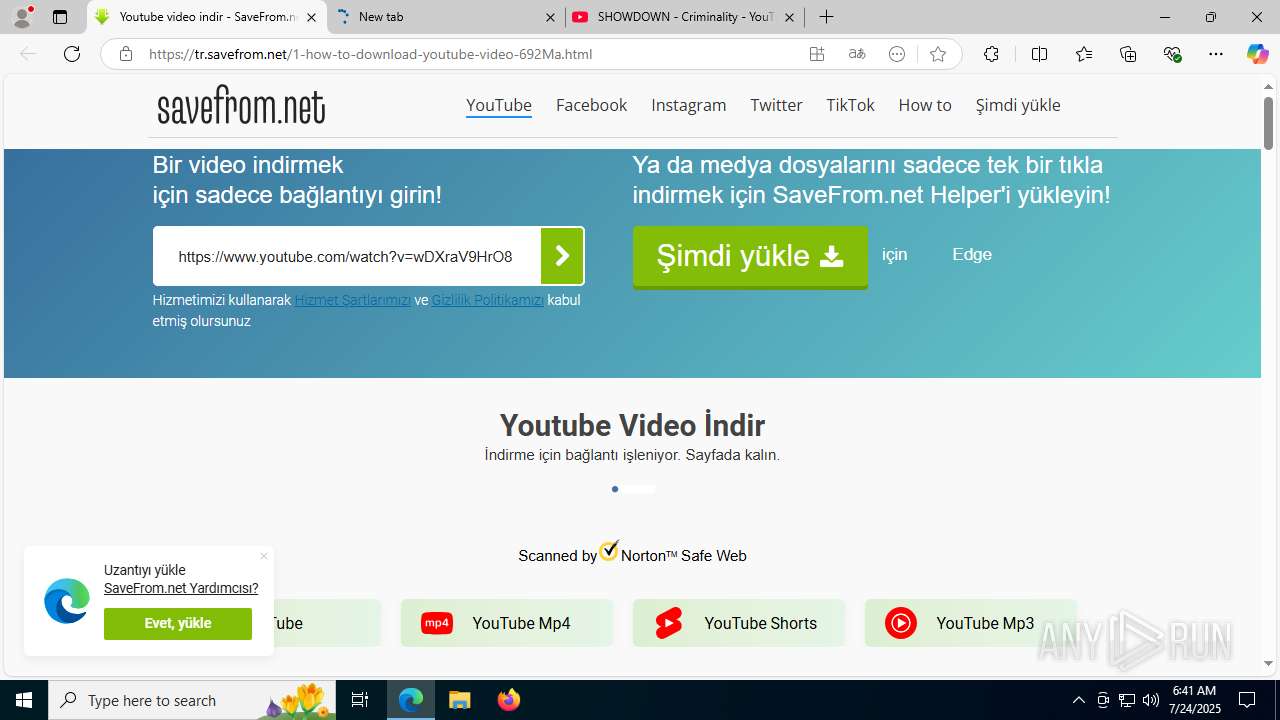Open the Copilot sidebar icon

pyautogui.click(x=1257, y=54)
